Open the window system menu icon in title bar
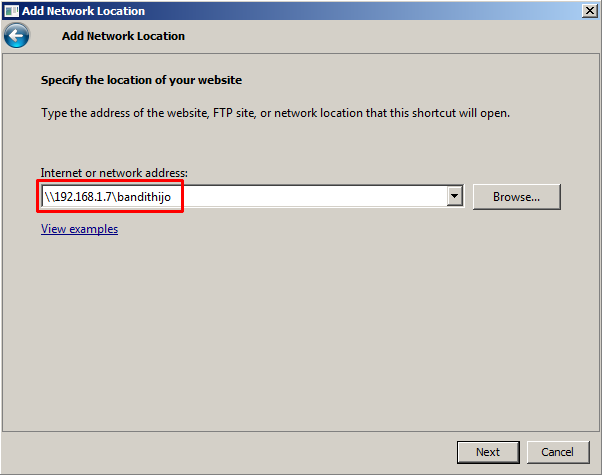The image size is (602, 475). tap(9, 10)
